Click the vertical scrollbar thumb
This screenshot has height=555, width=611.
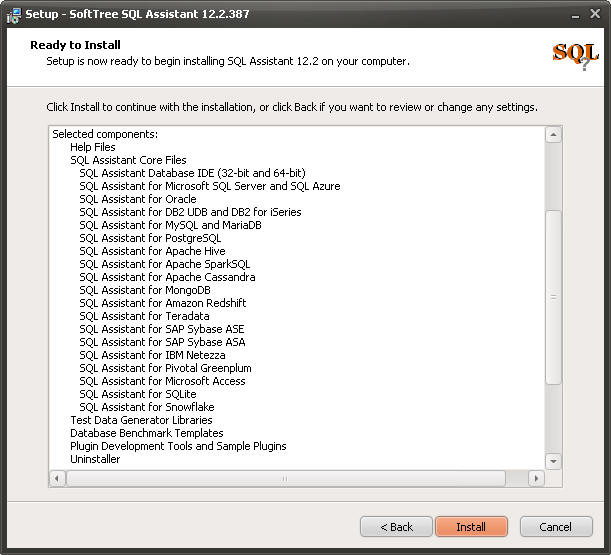click(x=553, y=297)
